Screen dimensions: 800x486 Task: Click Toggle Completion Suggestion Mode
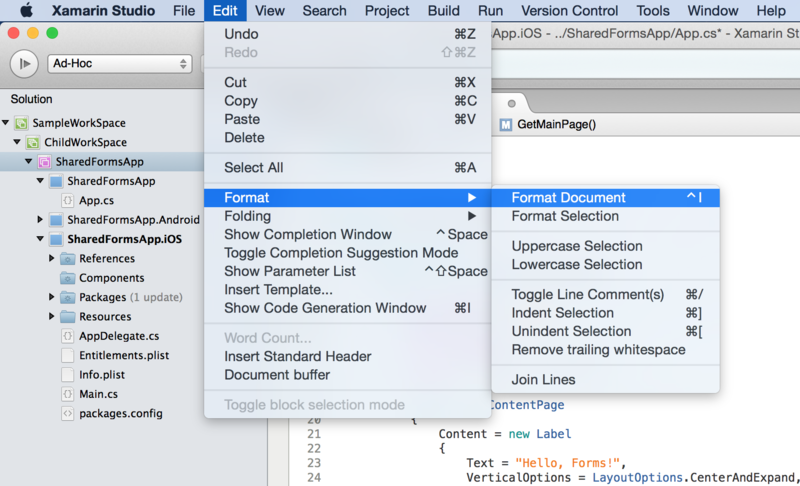(341, 253)
